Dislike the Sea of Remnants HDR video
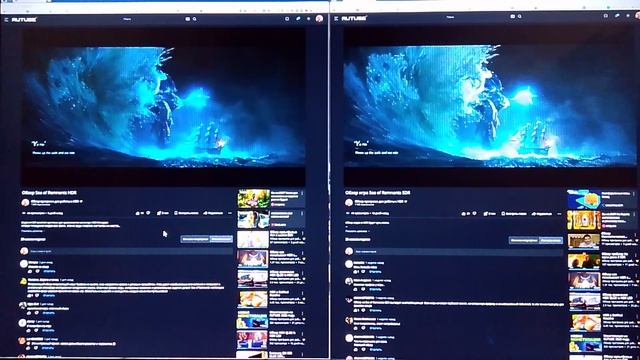This screenshot has height=360, width=640. 148,213
